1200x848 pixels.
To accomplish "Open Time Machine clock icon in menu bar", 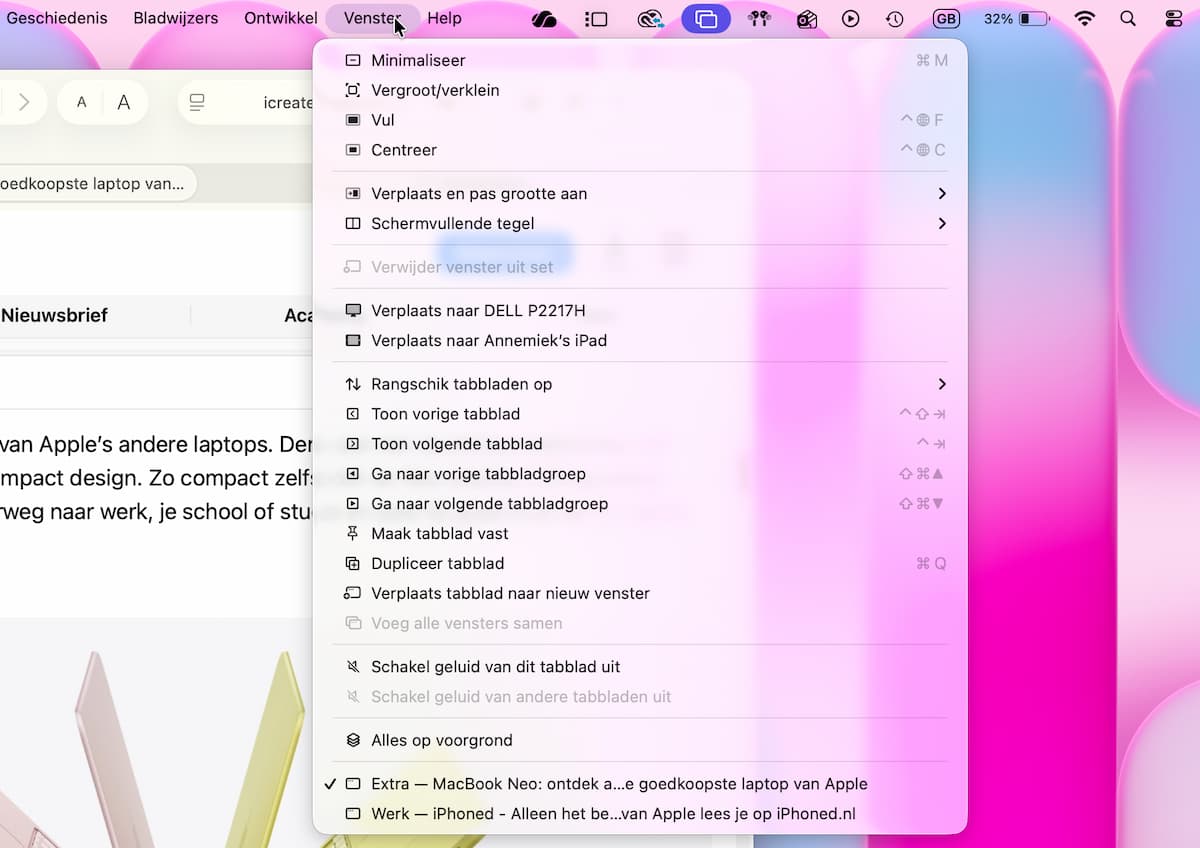I will tap(894, 19).
